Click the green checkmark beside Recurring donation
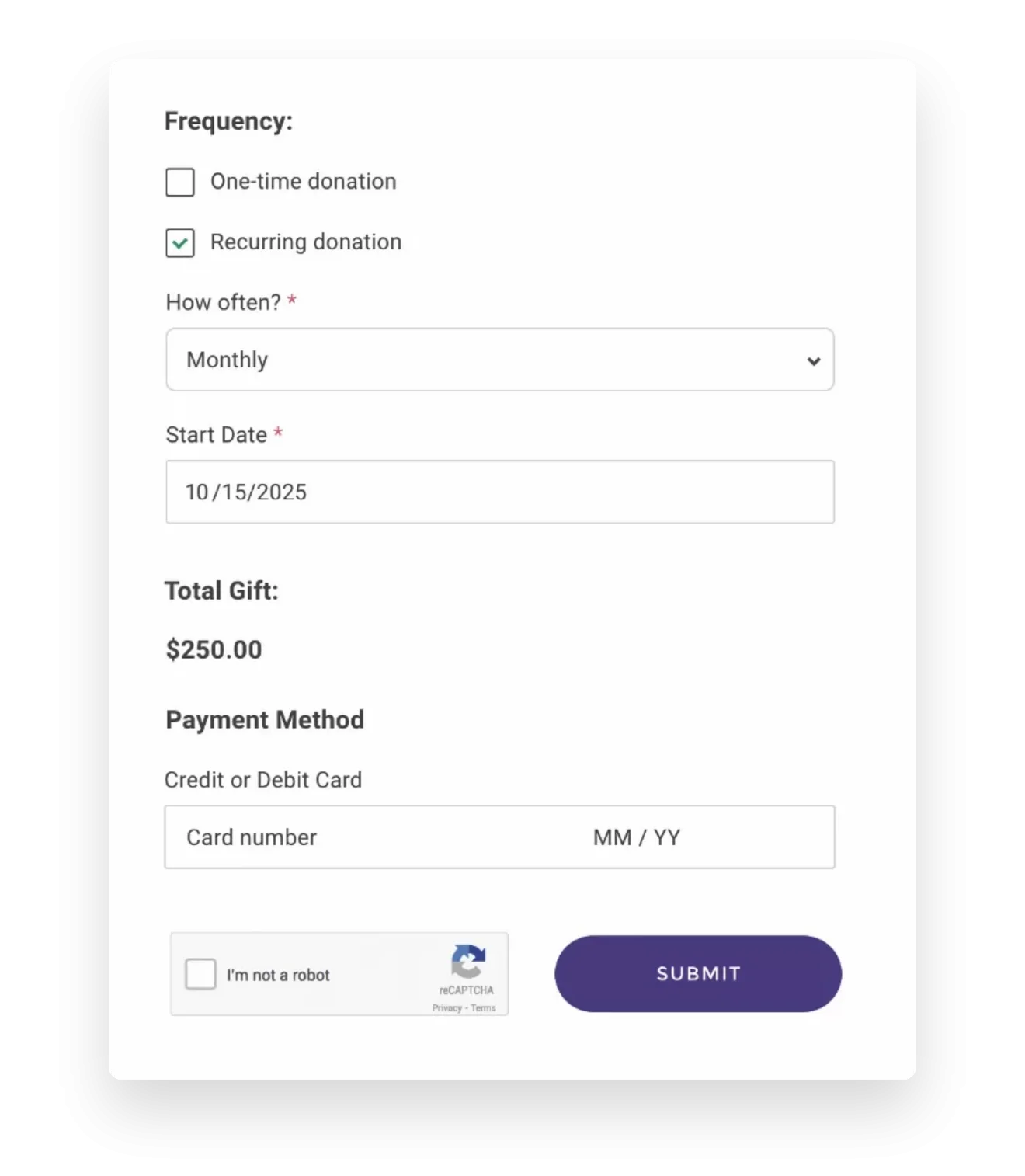 click(x=180, y=243)
